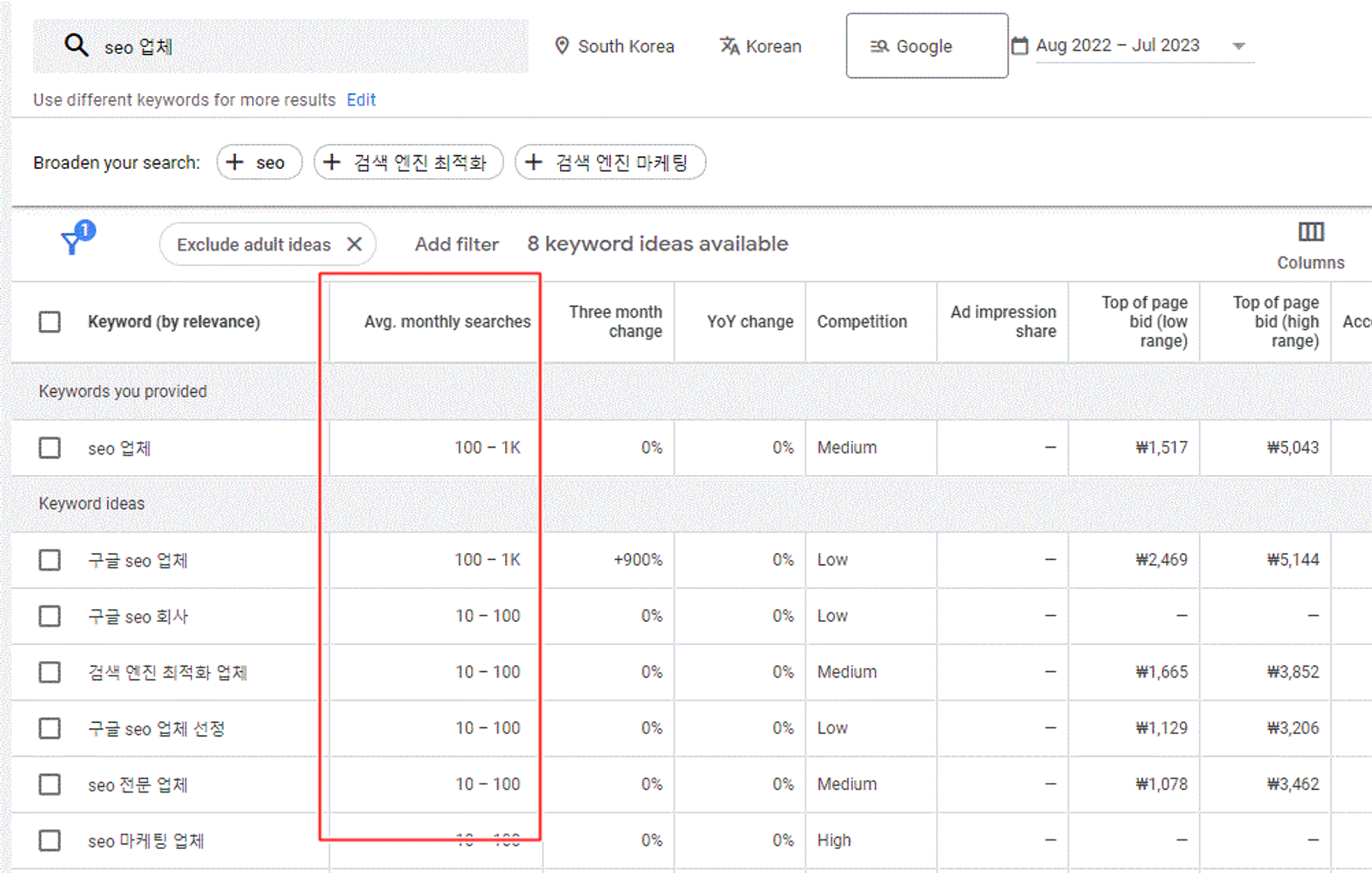Expand the date range dropdown arrow
This screenshot has height=873, width=1372.
(1238, 46)
